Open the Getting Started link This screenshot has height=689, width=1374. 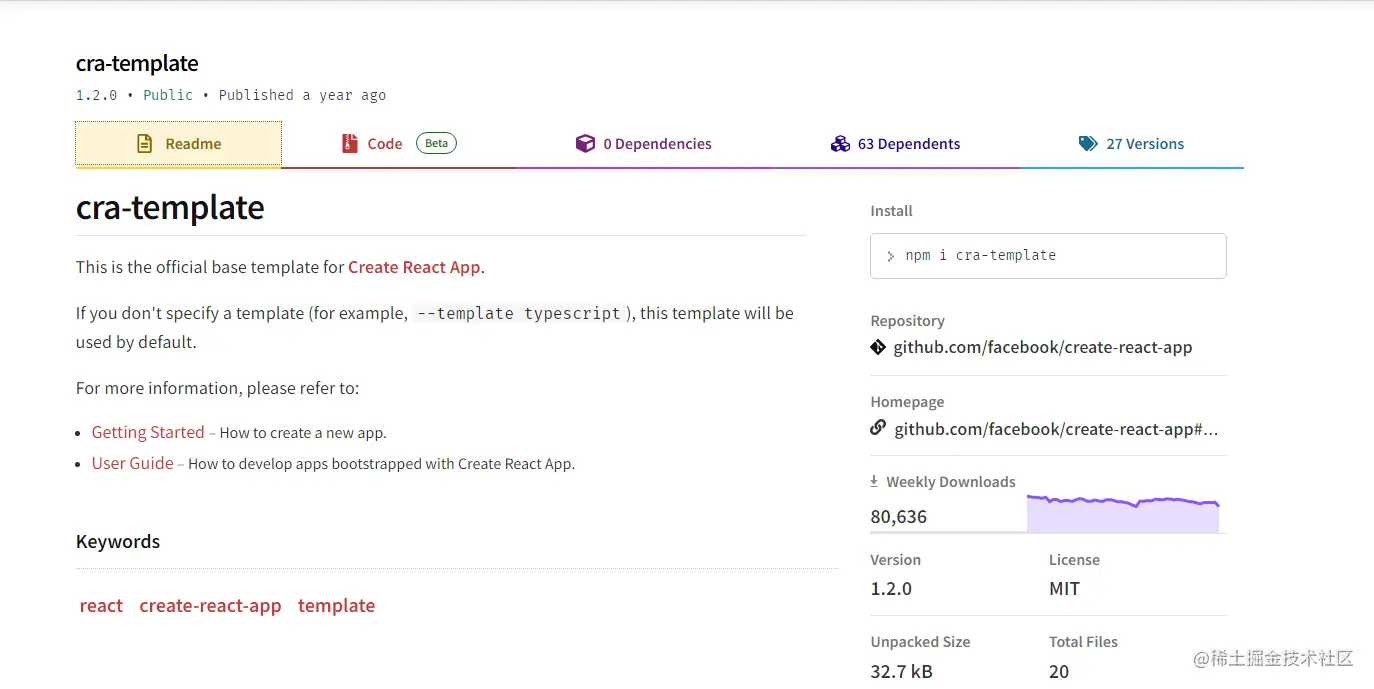click(148, 432)
